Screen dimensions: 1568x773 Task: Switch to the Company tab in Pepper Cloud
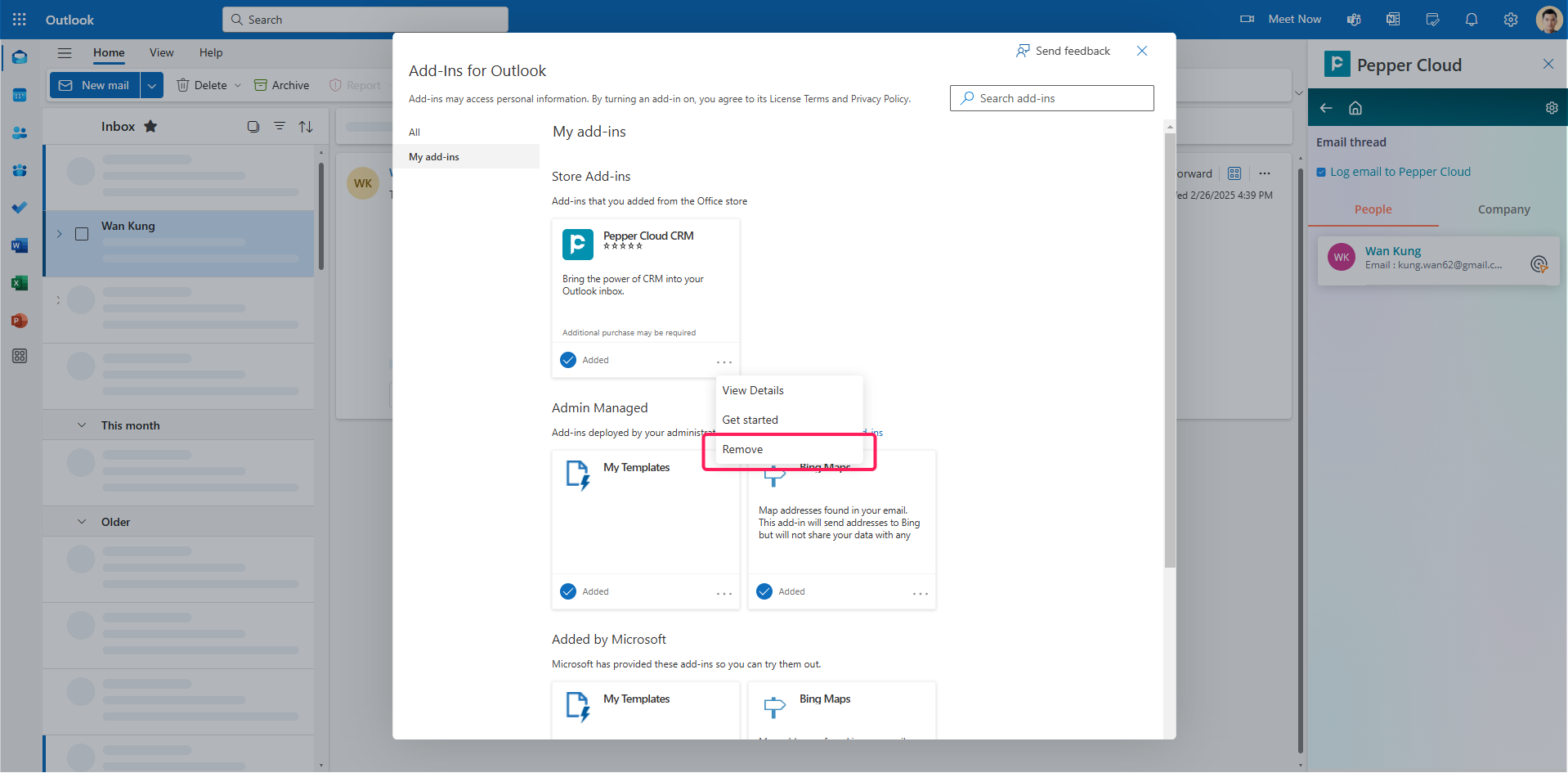[1503, 209]
